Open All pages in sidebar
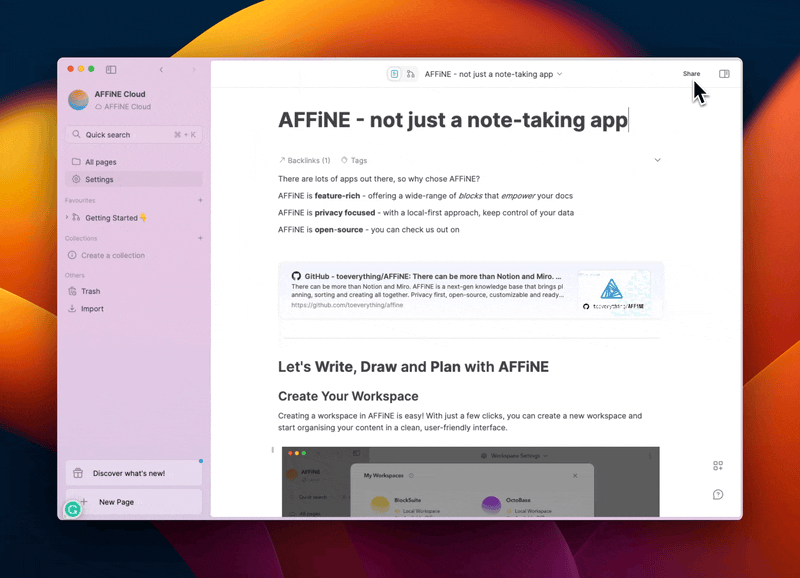 134,162
